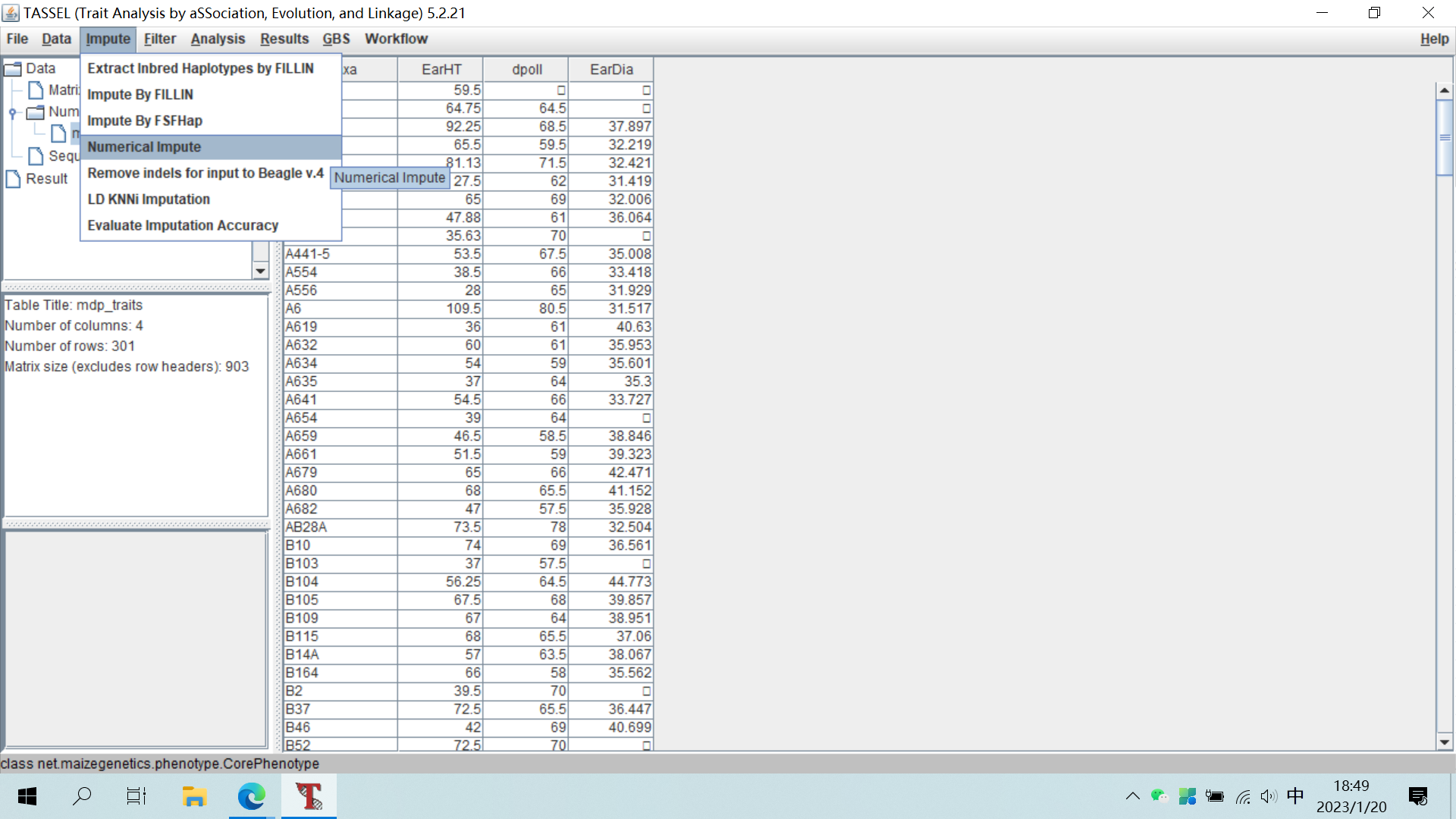1456x819 pixels.
Task: Open the Windows Start menu
Action: pos(27,796)
